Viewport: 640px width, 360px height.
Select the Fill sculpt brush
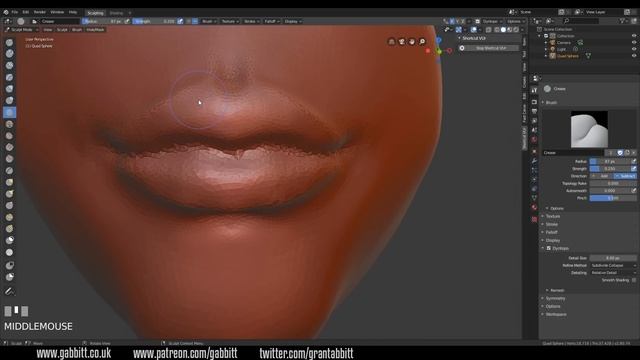(9, 147)
